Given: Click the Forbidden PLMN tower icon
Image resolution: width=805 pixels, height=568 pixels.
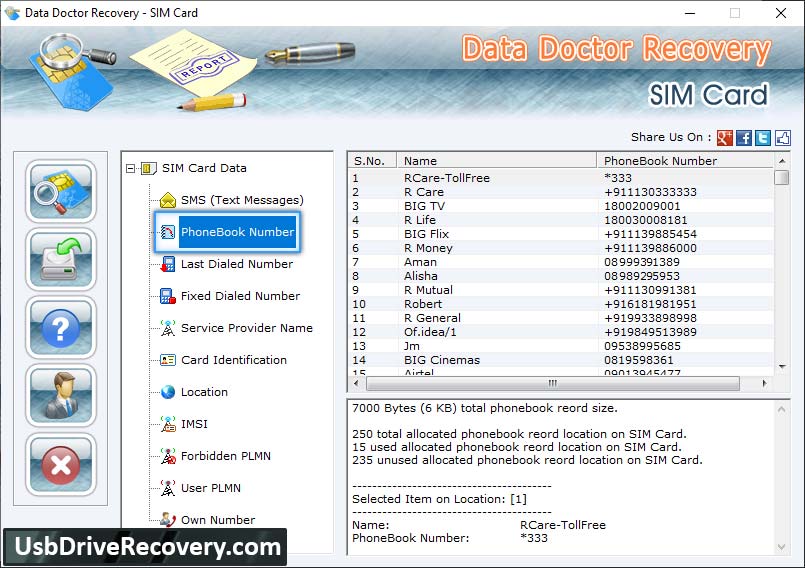Looking at the screenshot, I should (x=168, y=456).
